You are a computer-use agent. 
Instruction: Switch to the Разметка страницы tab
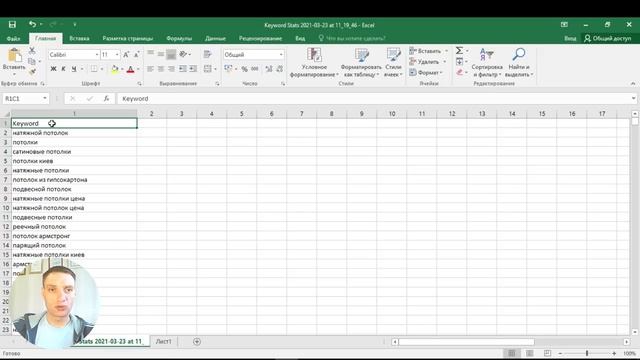(x=128, y=38)
